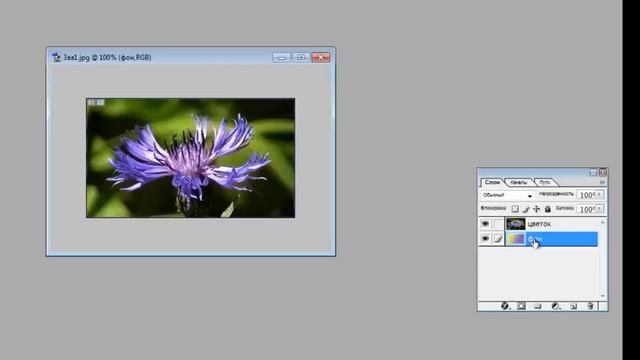Viewport: 640px width, 360px height.
Task: Open the Заливка fill slider arrow
Action: coord(599,209)
